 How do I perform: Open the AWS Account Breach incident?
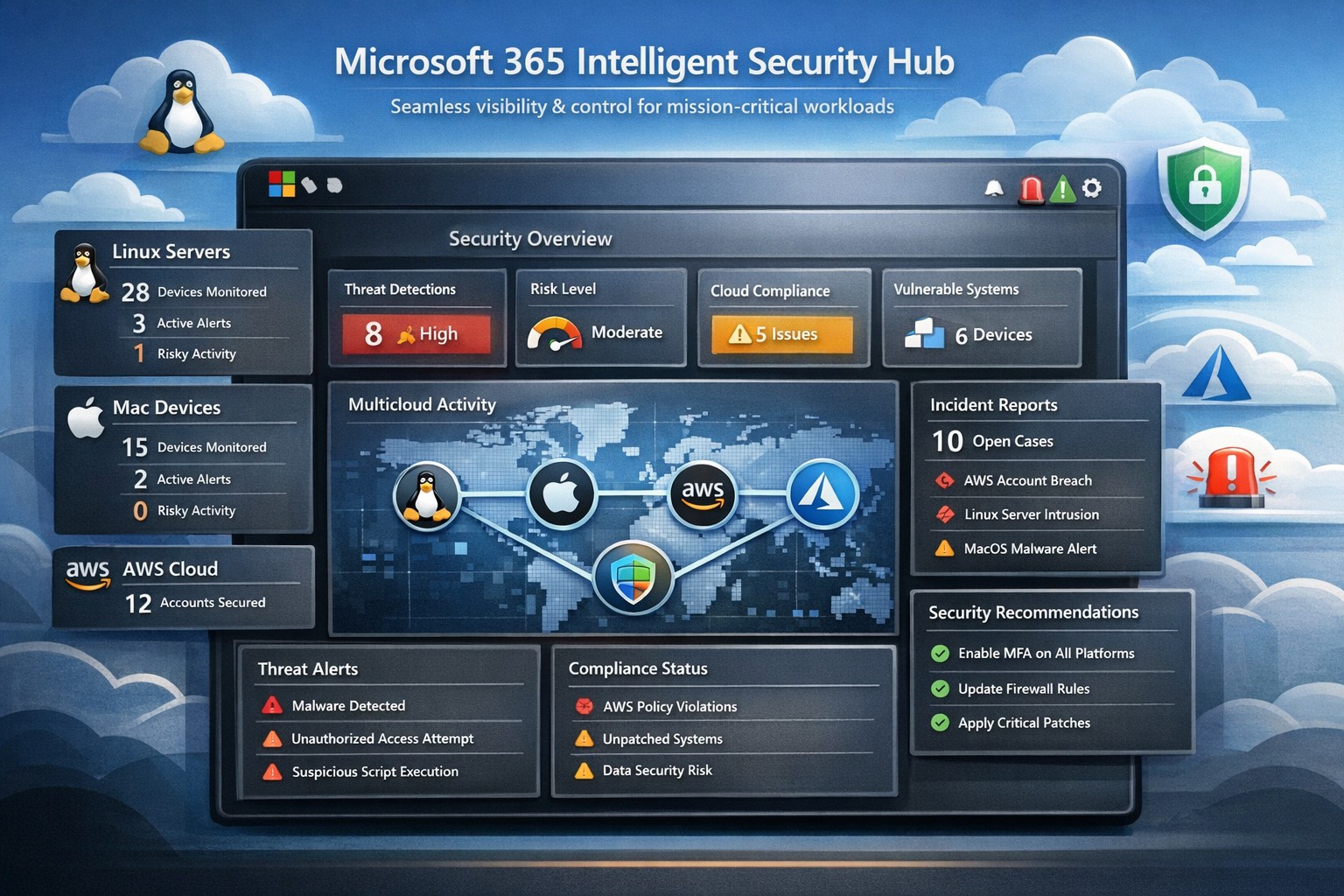tap(1027, 480)
